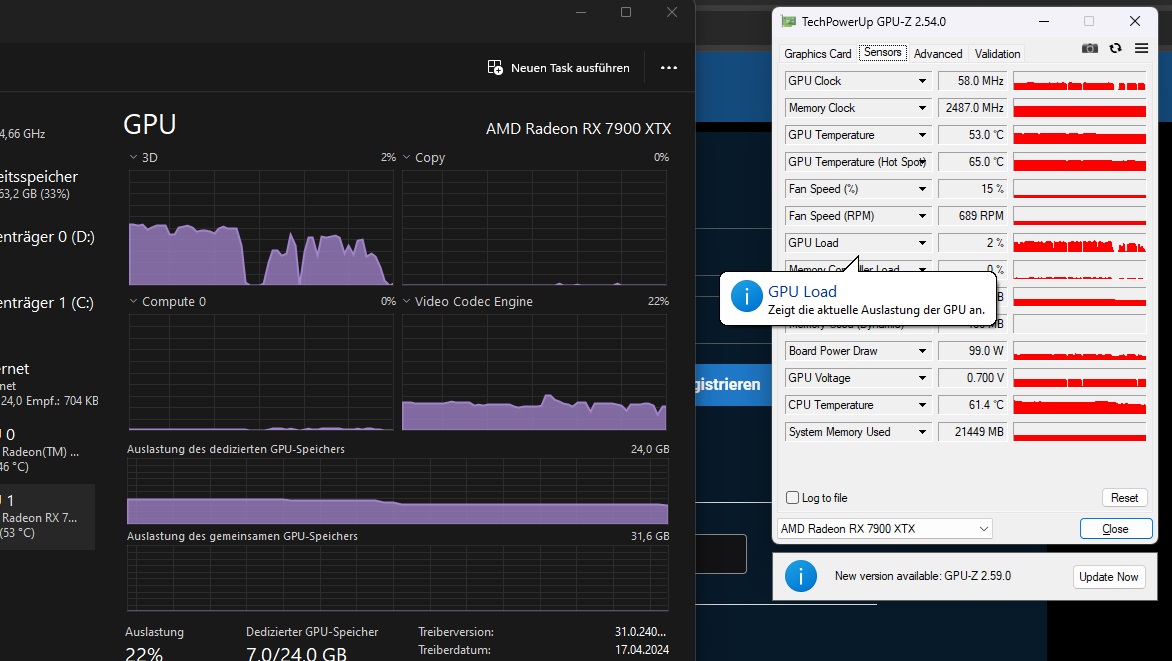Click the GPU Voltage 0.700 V value

(972, 378)
